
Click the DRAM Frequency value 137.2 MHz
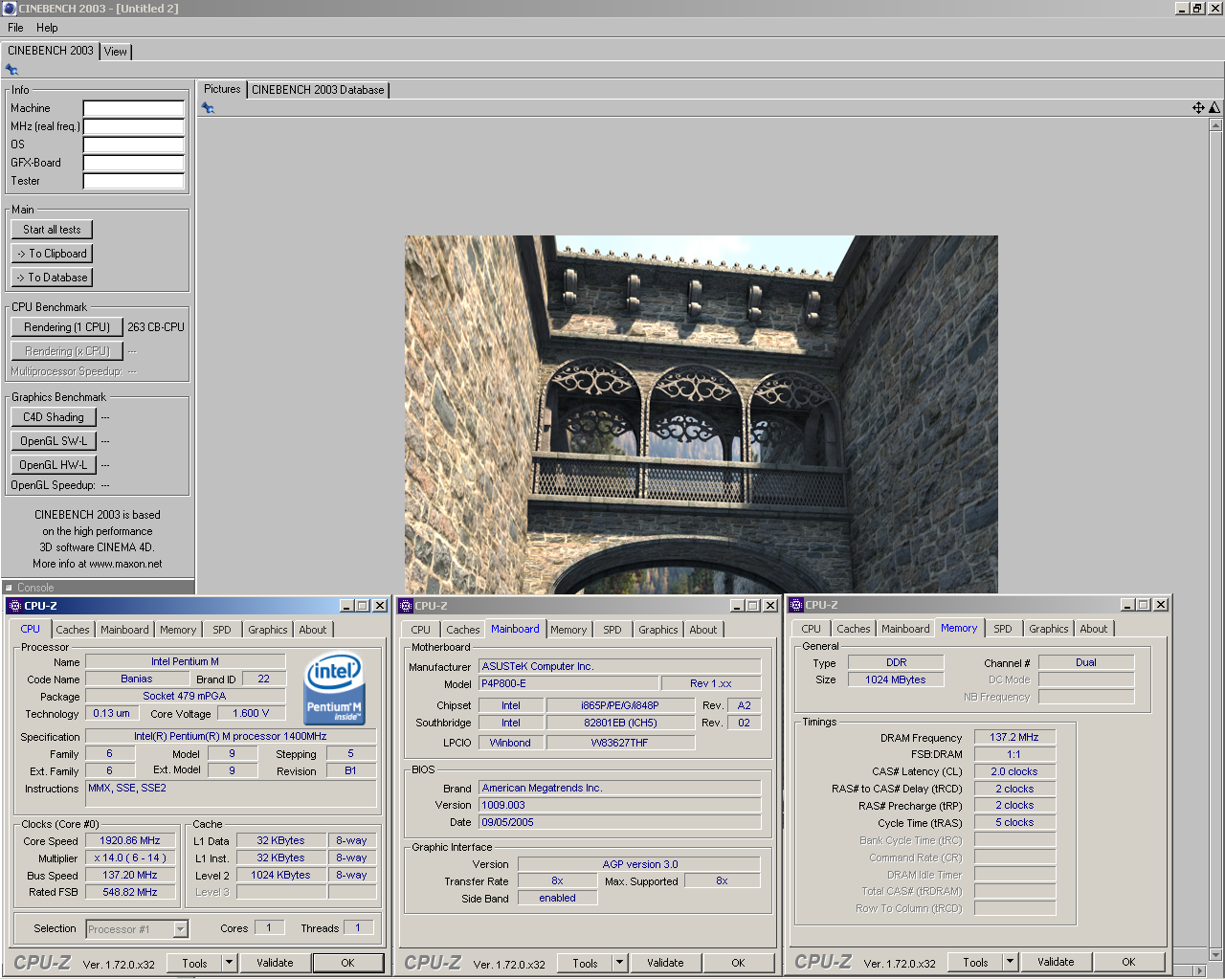pyautogui.click(x=1014, y=737)
